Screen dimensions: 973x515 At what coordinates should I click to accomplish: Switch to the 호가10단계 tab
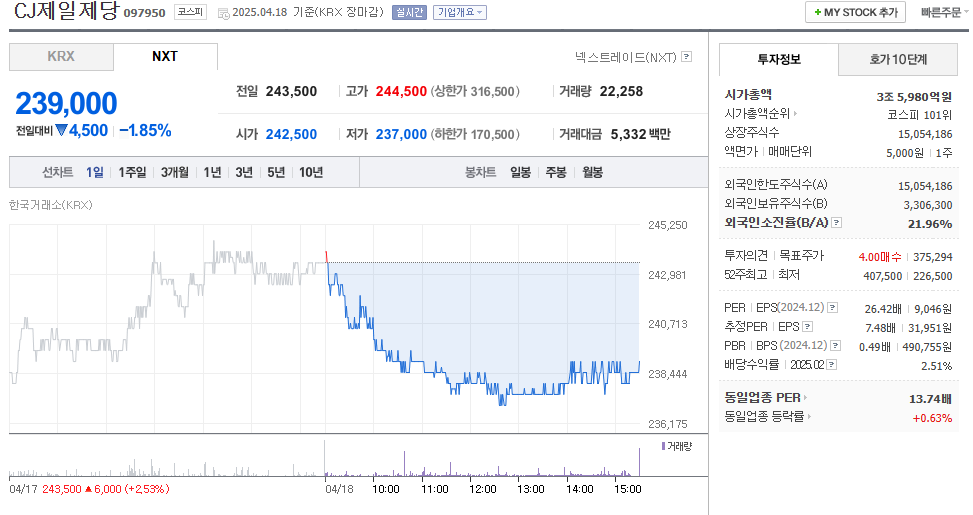898,60
